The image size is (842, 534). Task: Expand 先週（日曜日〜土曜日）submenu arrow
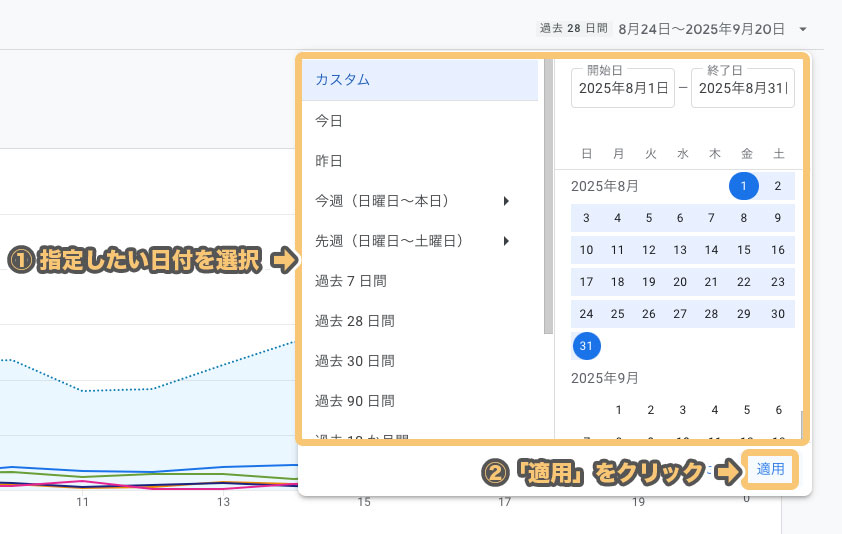coord(507,241)
